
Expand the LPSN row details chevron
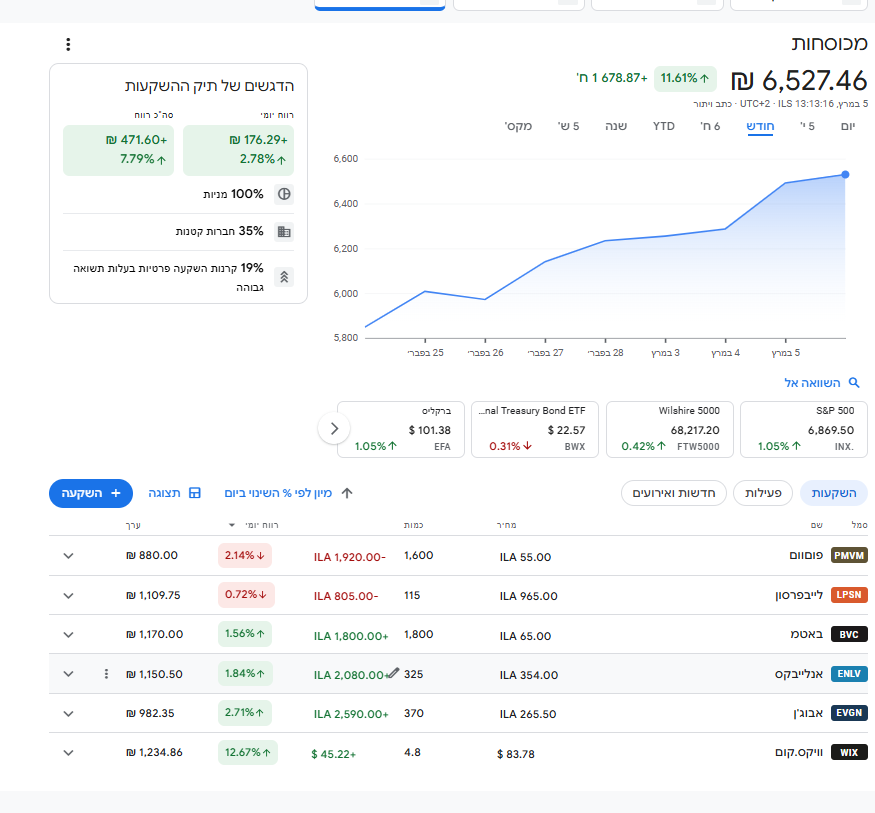[x=68, y=595]
